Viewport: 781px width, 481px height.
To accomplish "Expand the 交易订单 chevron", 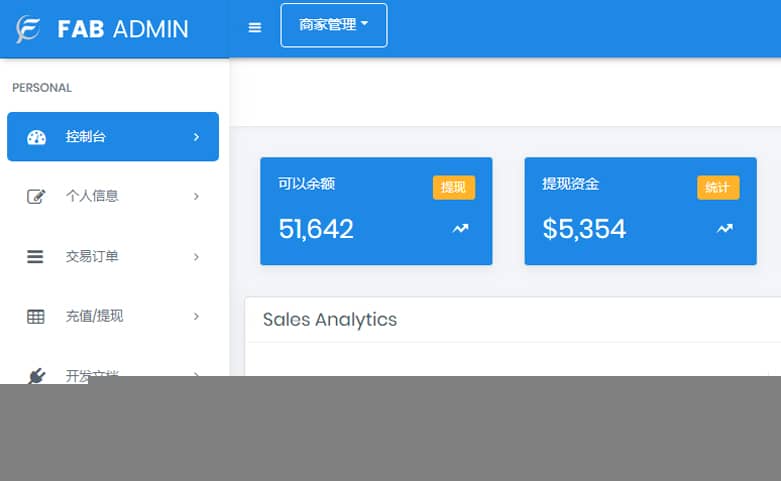I will [x=196, y=256].
